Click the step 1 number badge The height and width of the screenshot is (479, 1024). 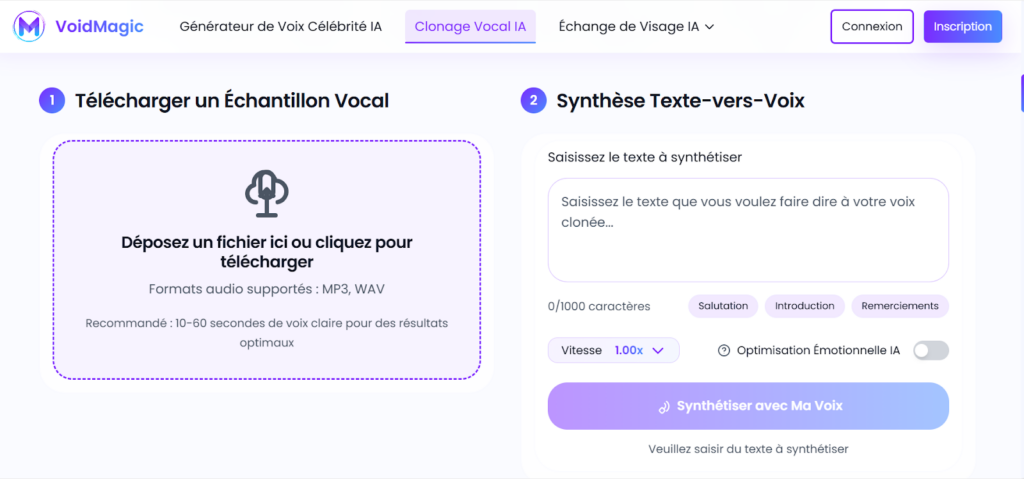tap(52, 100)
